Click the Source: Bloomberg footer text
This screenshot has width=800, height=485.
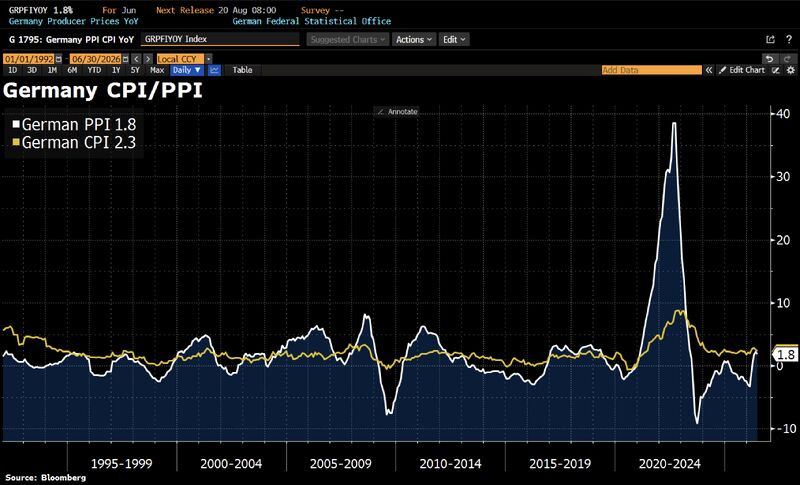point(45,478)
